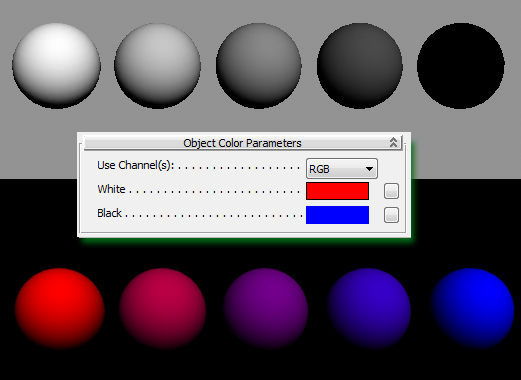This screenshot has width=521, height=380.
Task: Select the white shaded sphere
Action: [x=56, y=66]
